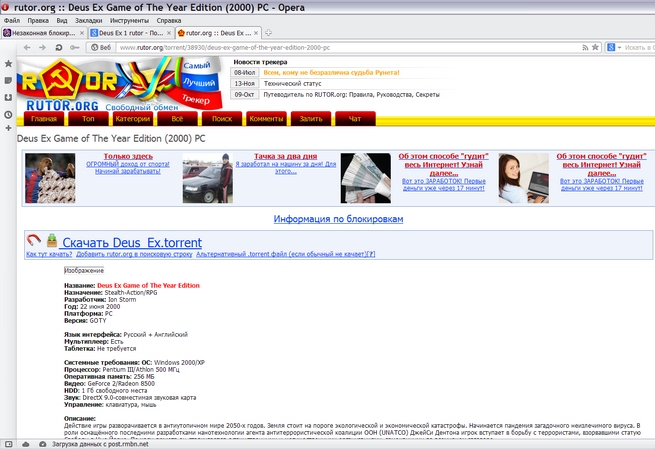
Task: Click Скачать Deus_Ex.torrent link
Action: [132, 243]
